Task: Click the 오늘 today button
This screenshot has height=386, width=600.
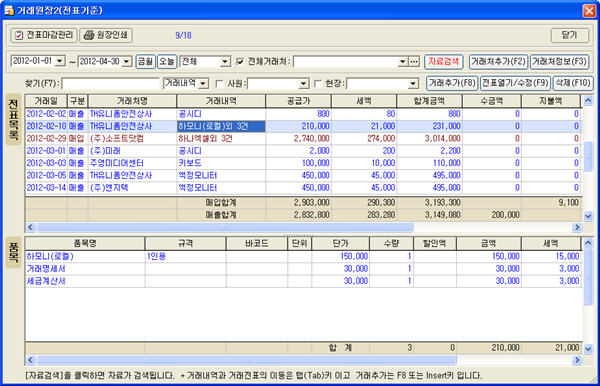Action: point(166,61)
